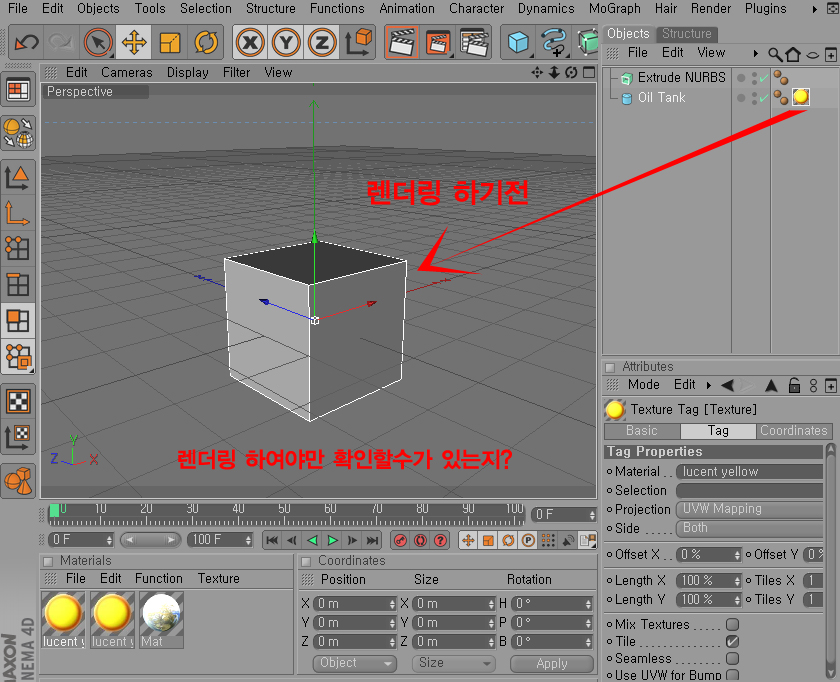Enable the Seamless checkbox
The width and height of the screenshot is (840, 682).
coord(732,658)
